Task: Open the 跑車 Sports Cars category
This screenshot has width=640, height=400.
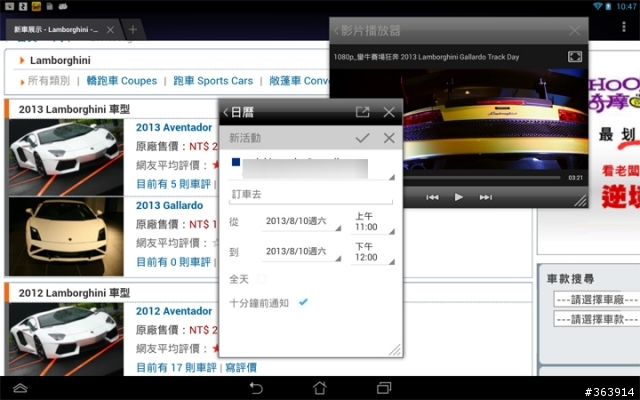Action: coord(213,81)
